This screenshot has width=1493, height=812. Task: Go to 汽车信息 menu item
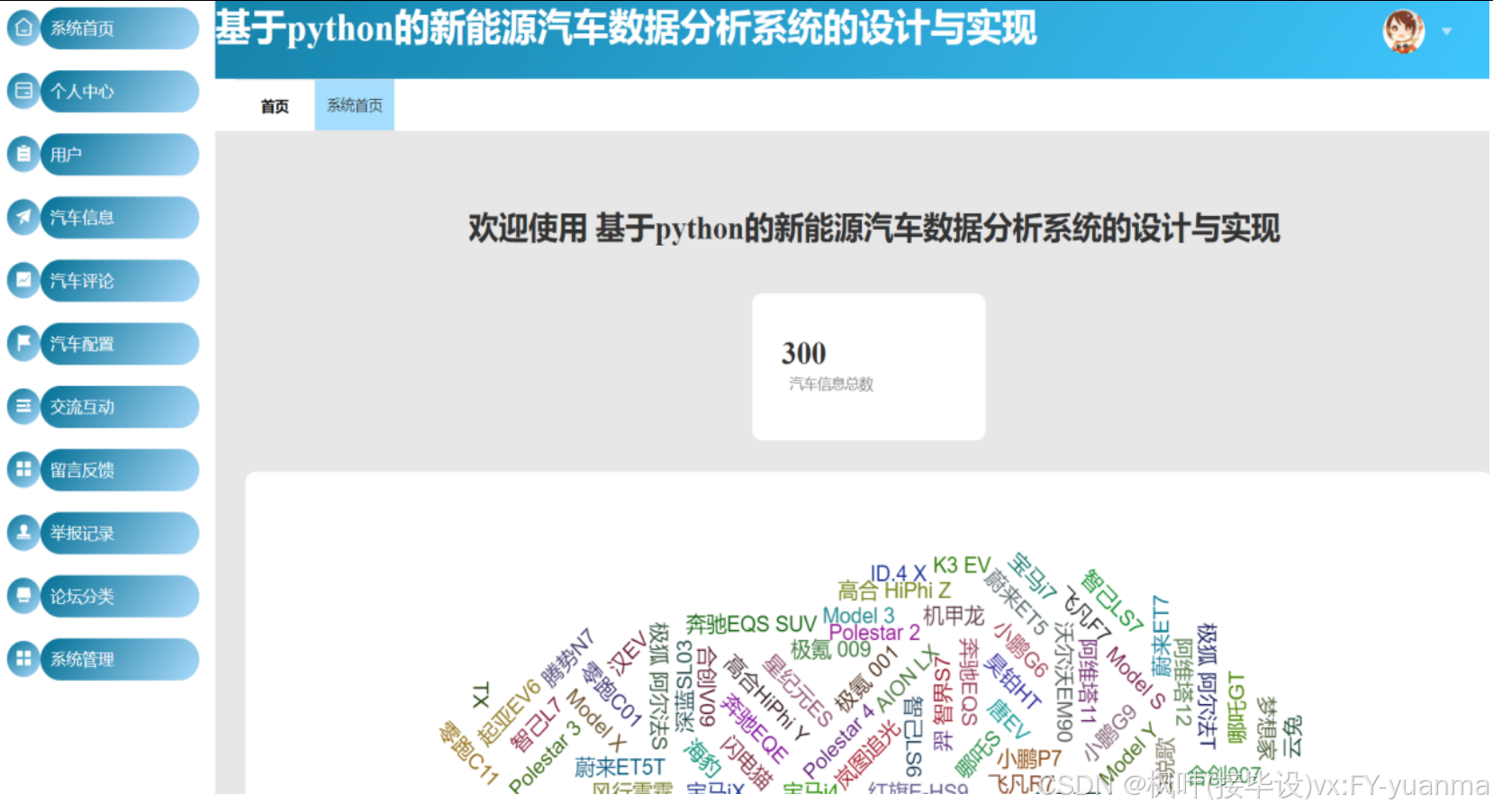click(120, 217)
